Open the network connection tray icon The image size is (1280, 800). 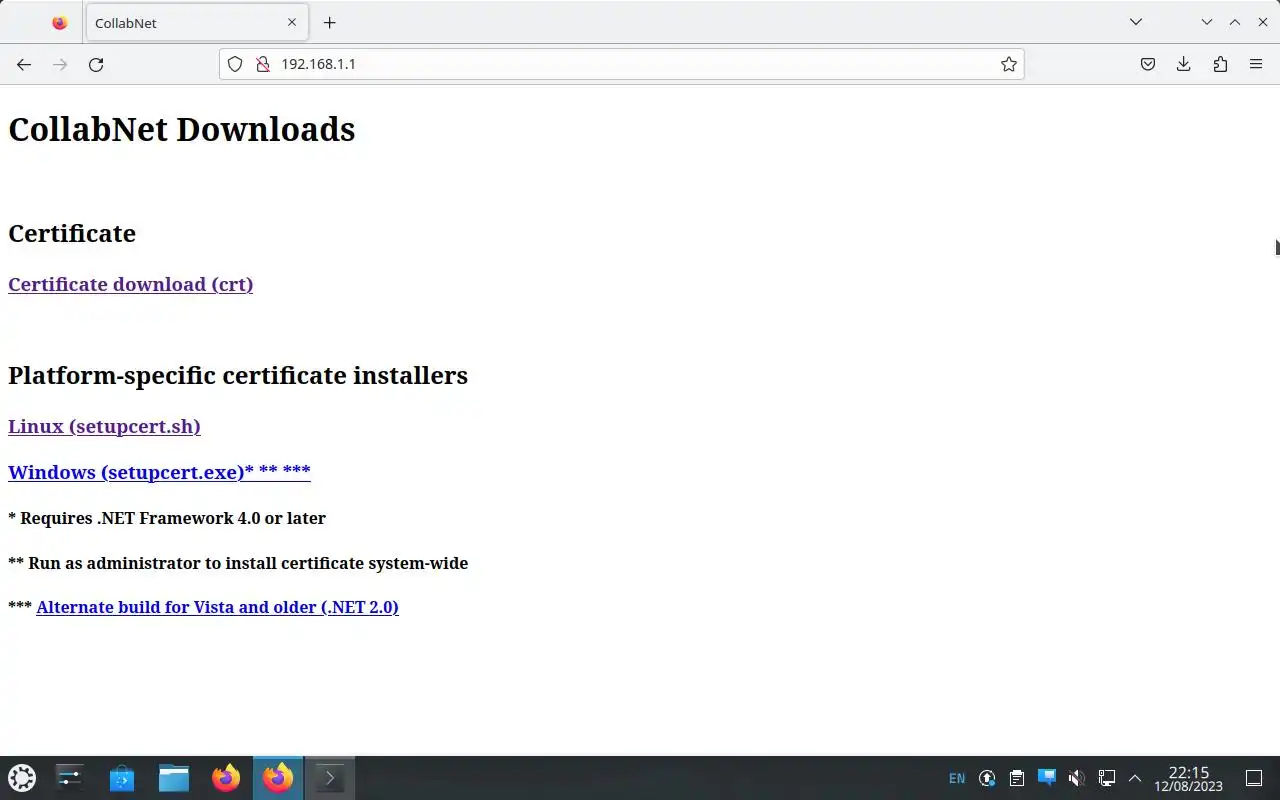pos(1107,778)
